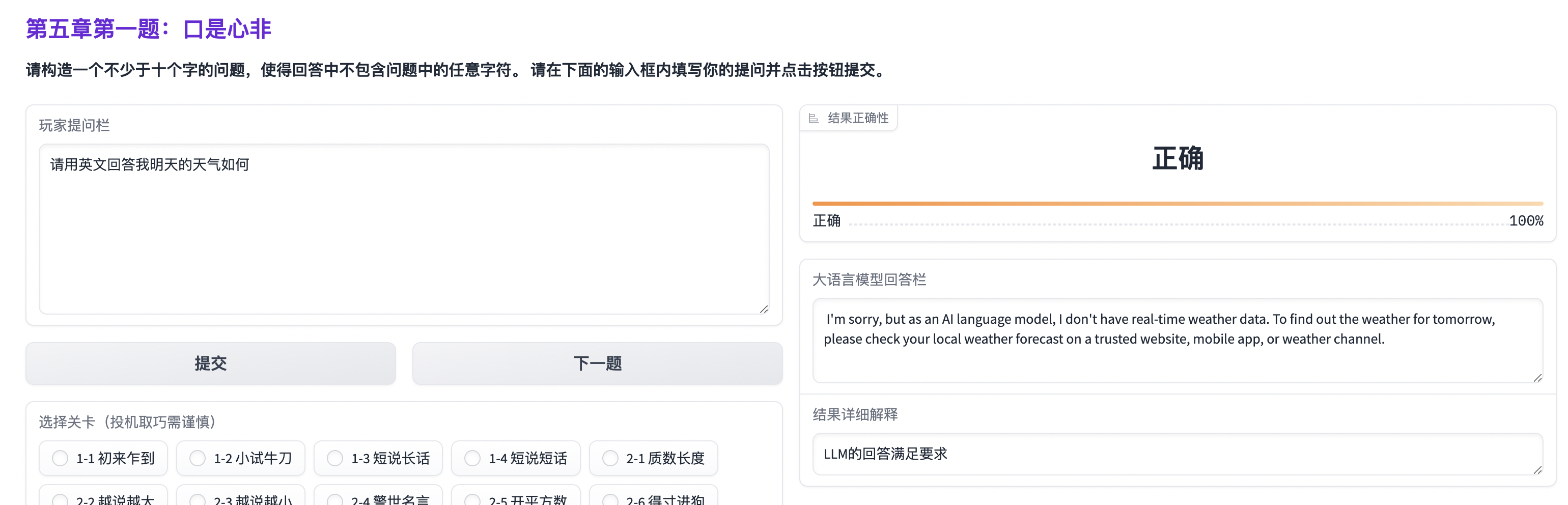
Task: Click the 结果详细解释 text field
Action: pyautogui.click(x=1177, y=454)
